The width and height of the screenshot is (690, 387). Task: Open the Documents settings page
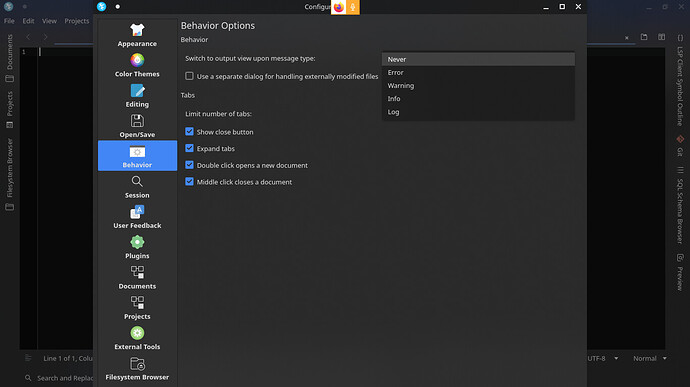pos(137,278)
